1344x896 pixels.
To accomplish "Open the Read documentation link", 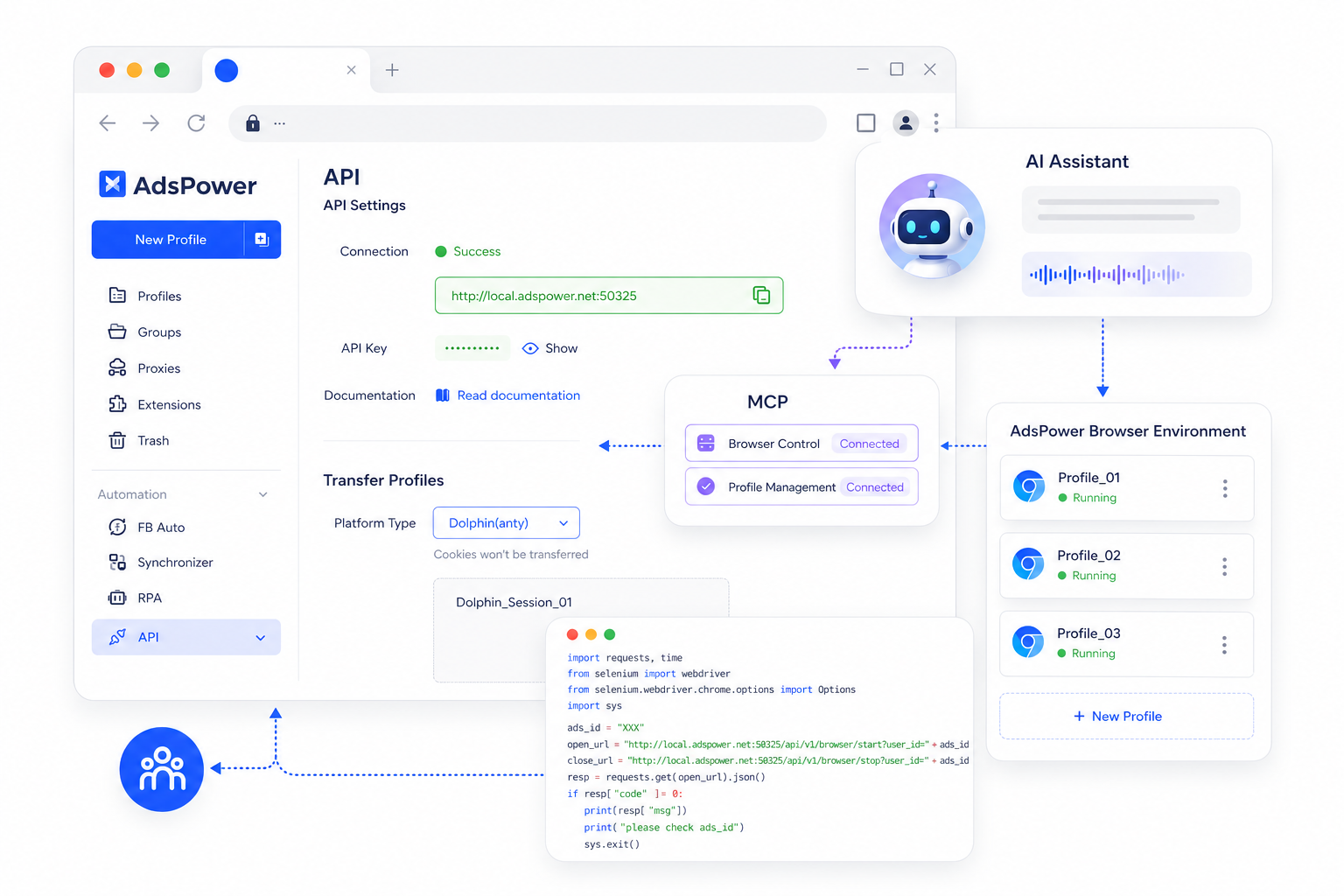I will [518, 395].
